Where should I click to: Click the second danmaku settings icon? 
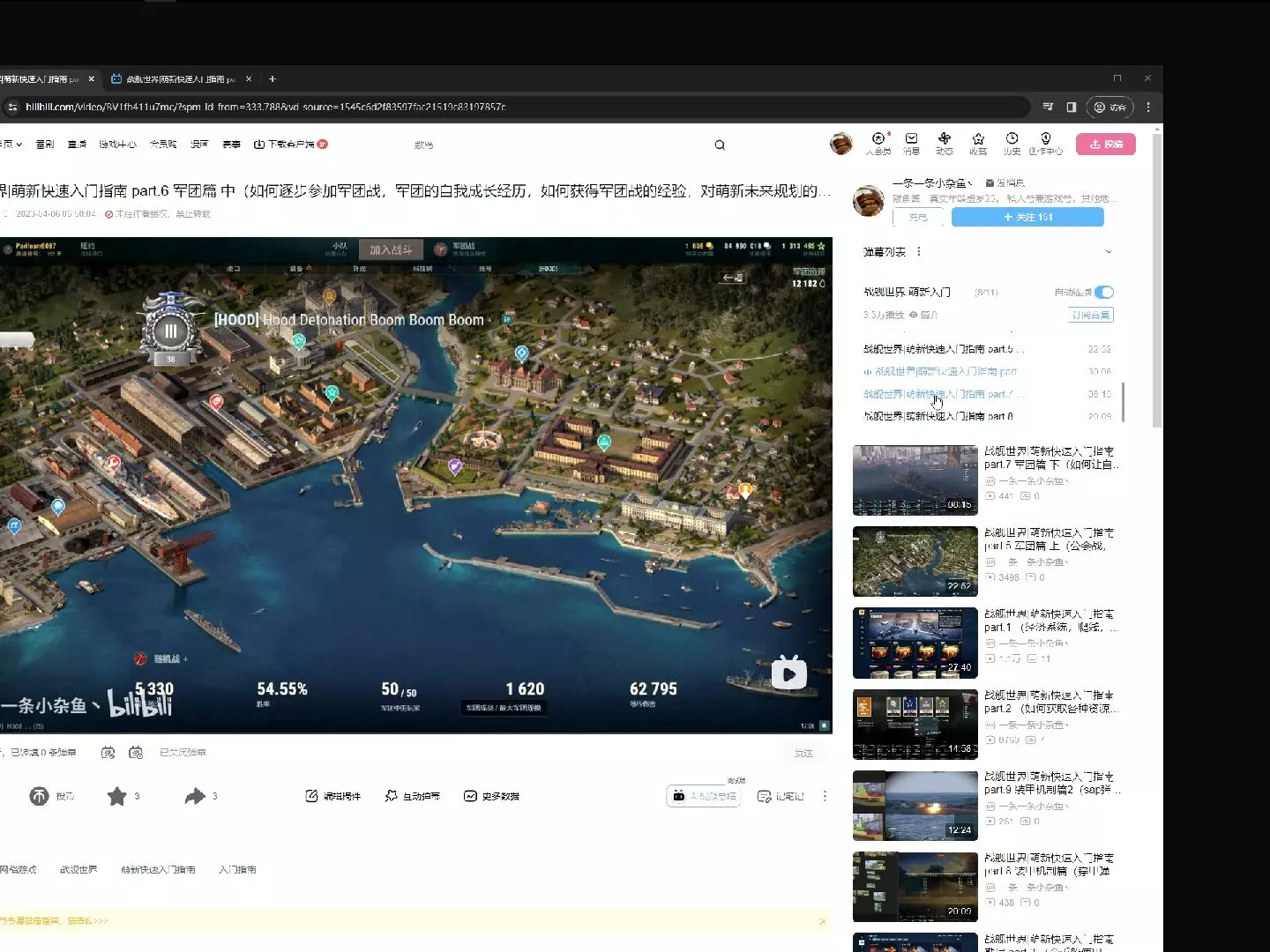point(136,753)
